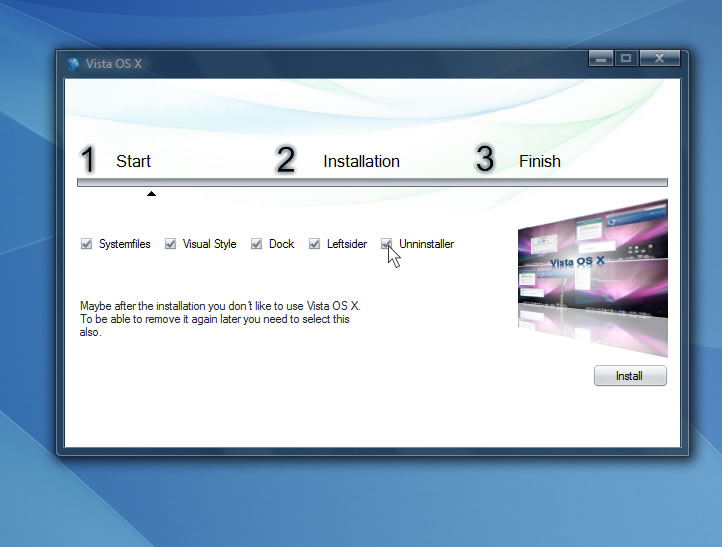Click the Vista OS X window title text

pyautogui.click(x=114, y=64)
